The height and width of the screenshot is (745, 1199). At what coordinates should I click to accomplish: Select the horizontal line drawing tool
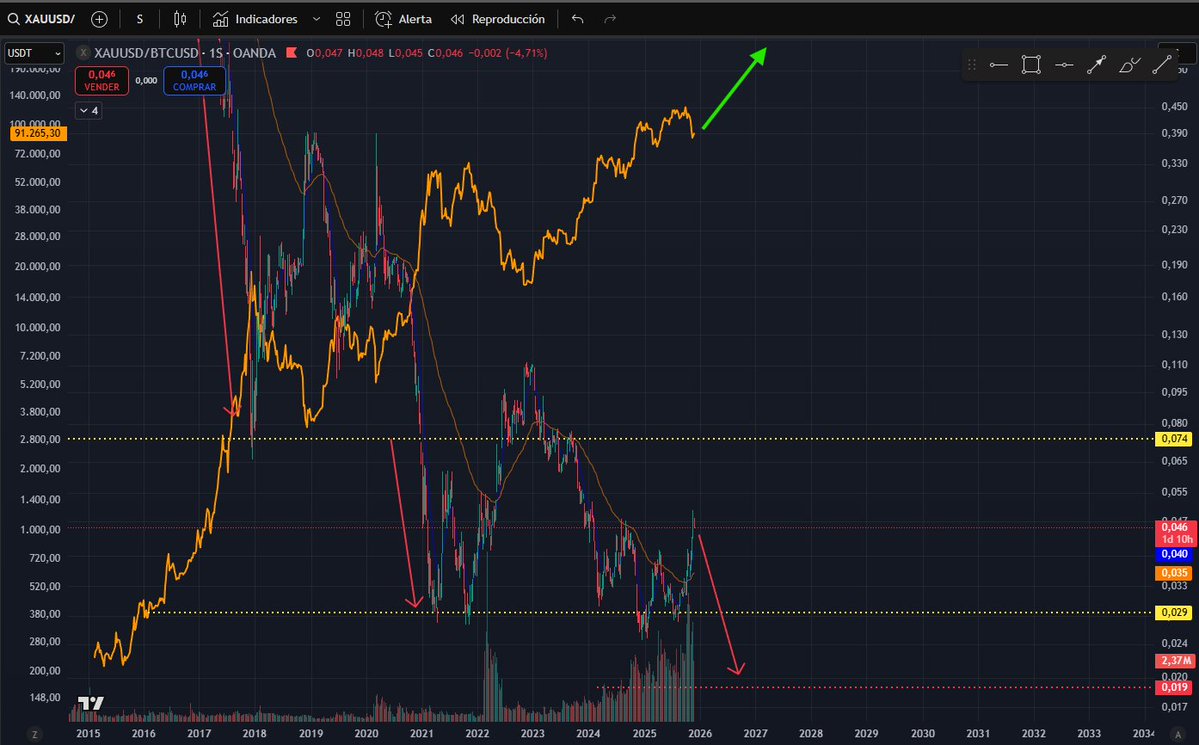[1064, 65]
